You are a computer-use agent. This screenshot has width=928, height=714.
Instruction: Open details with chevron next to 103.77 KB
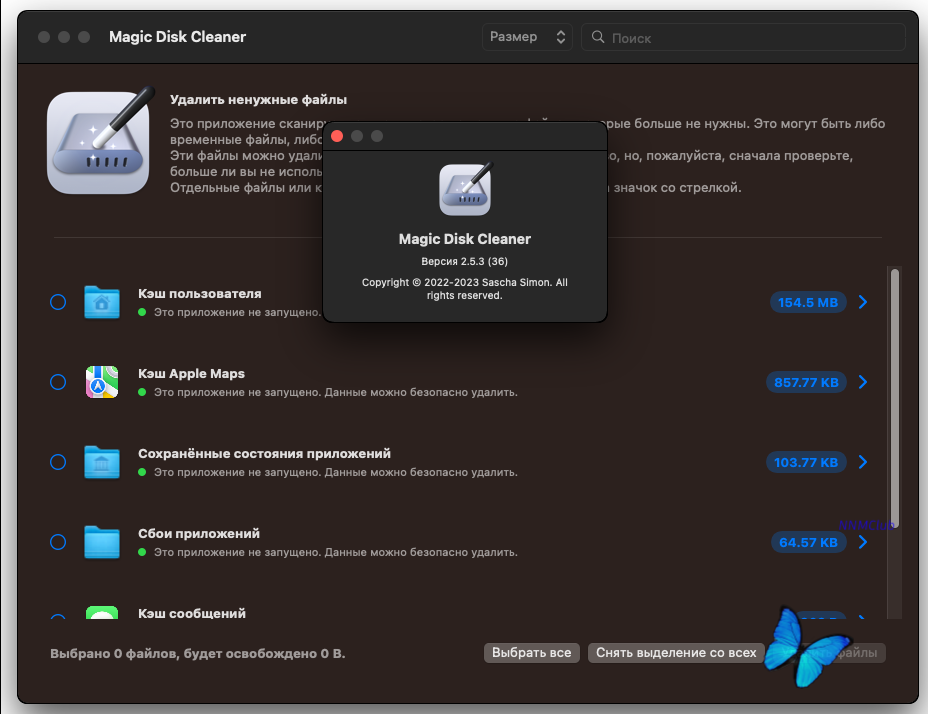point(862,462)
